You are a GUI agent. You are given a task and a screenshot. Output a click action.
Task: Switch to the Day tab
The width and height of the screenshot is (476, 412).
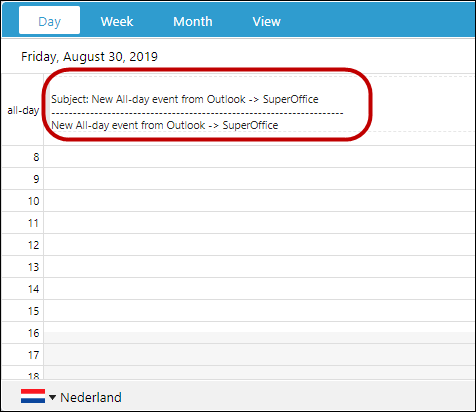[x=49, y=20]
